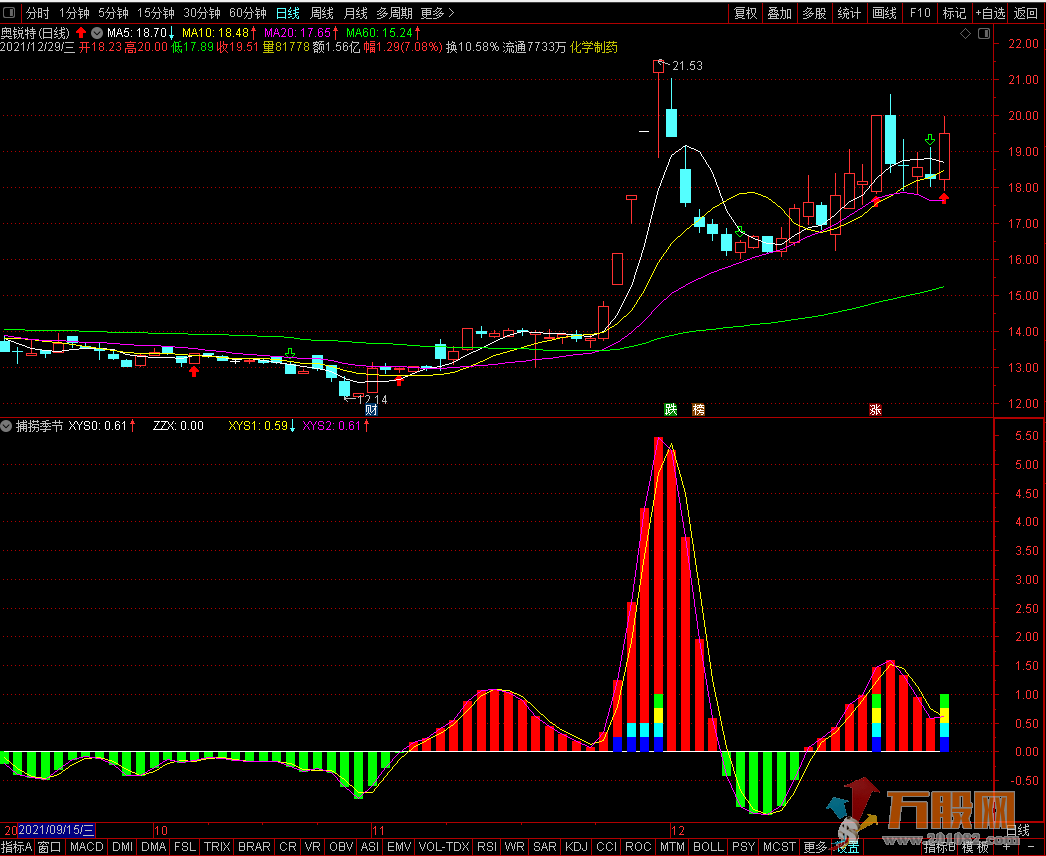Select the TRIX indicator tab

217,847
